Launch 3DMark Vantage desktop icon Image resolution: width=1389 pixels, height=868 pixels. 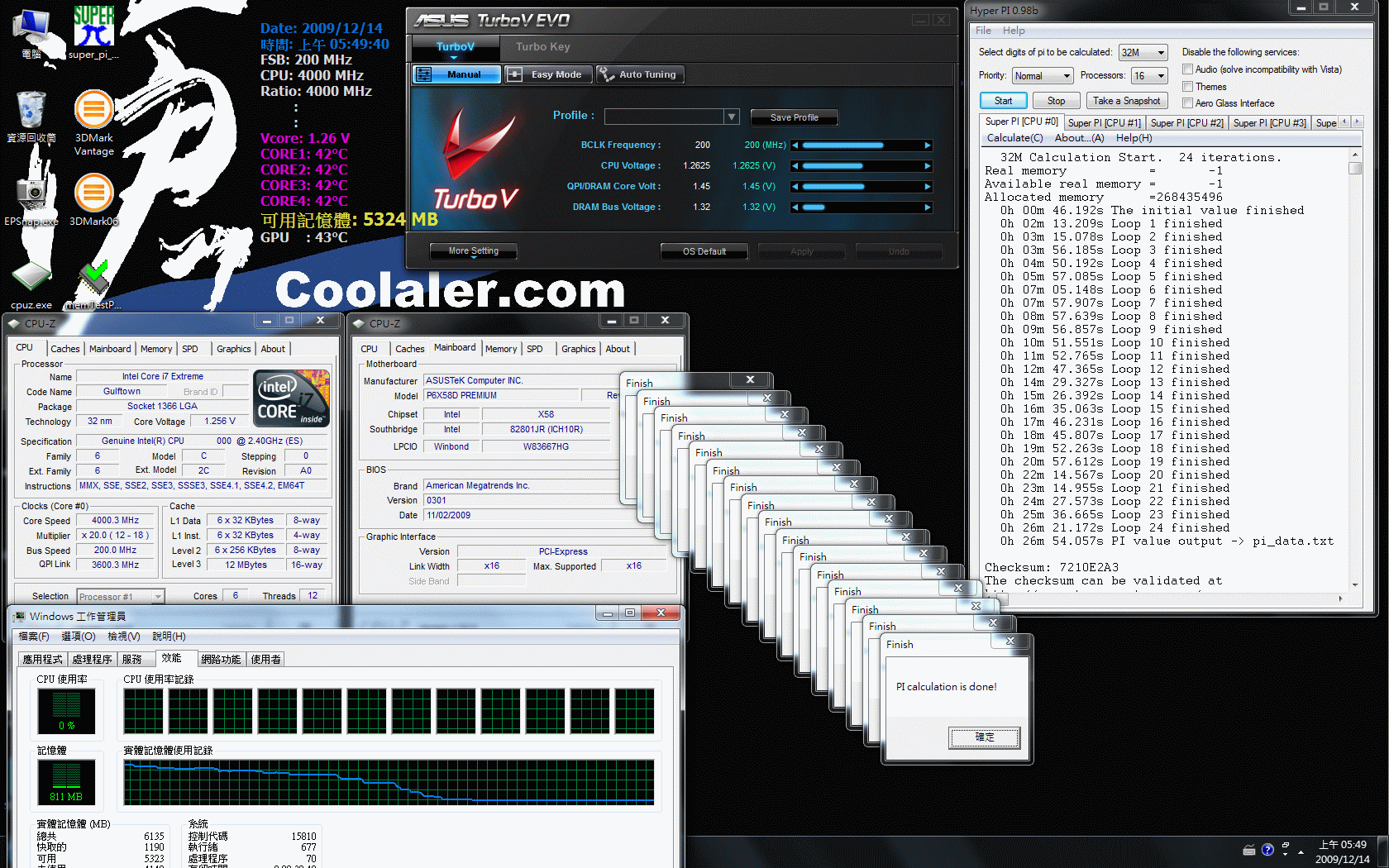[93, 122]
